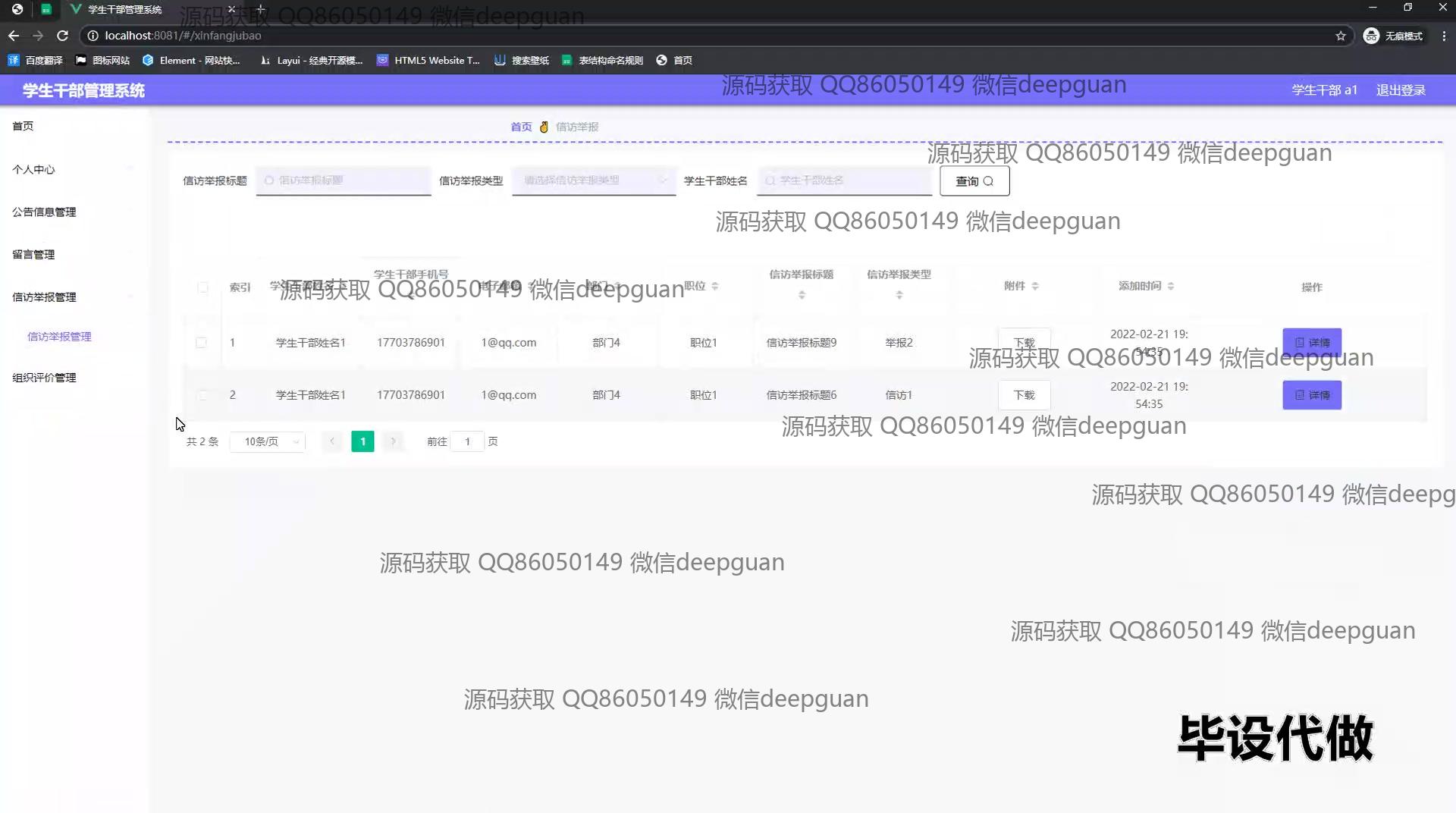Screen dimensions: 1456x813
Task: Click the 查询 search button
Action: click(974, 181)
